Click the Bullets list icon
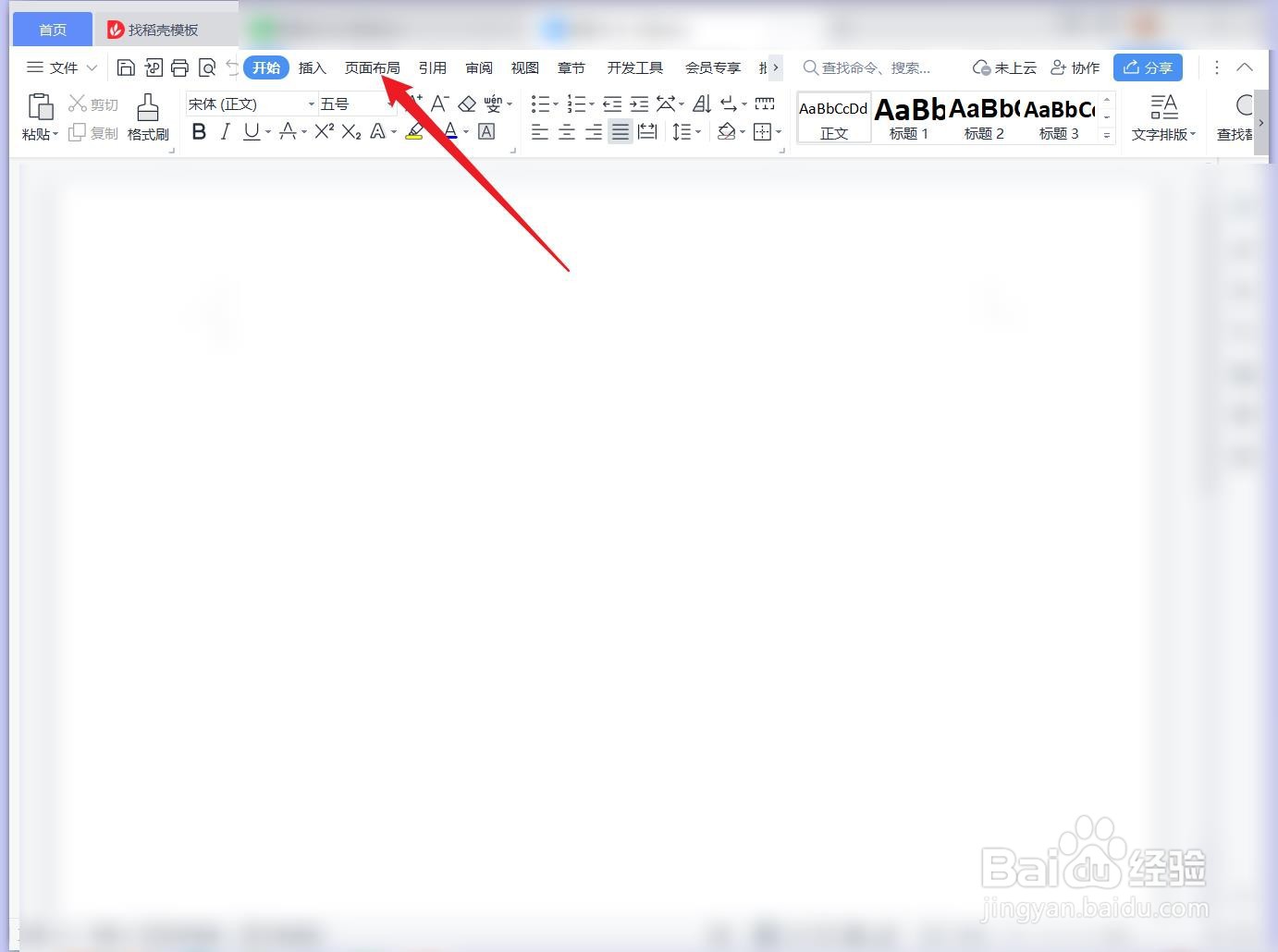Screen dimensions: 1278x952 (x=541, y=104)
